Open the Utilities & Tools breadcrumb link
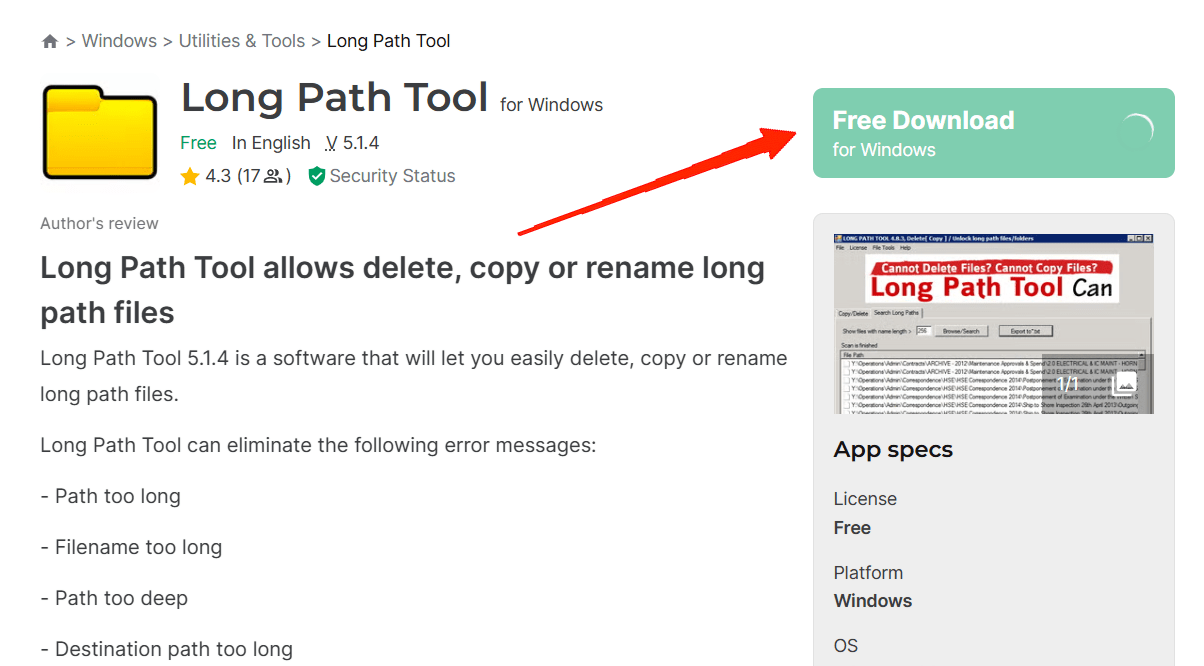The image size is (1204, 666). click(x=242, y=41)
